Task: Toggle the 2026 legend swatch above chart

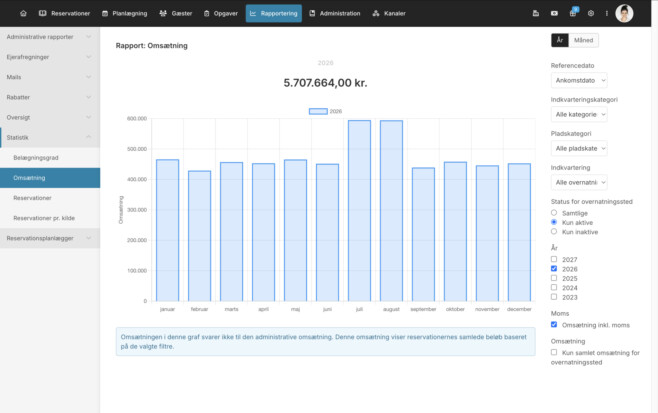Action: [318, 111]
